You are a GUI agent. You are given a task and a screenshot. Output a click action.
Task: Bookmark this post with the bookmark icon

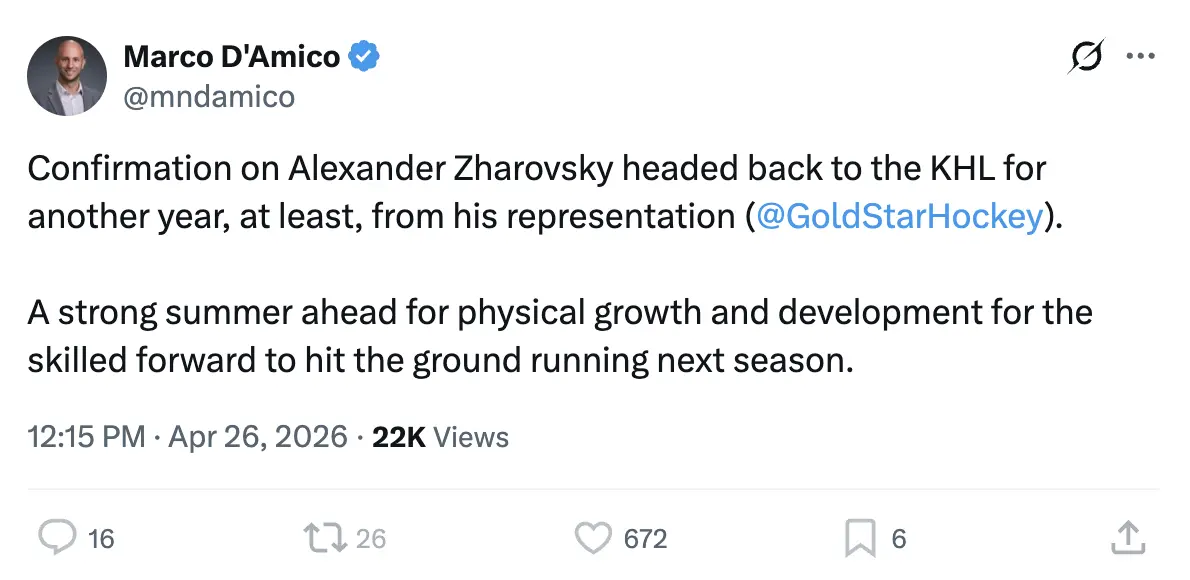point(860,538)
